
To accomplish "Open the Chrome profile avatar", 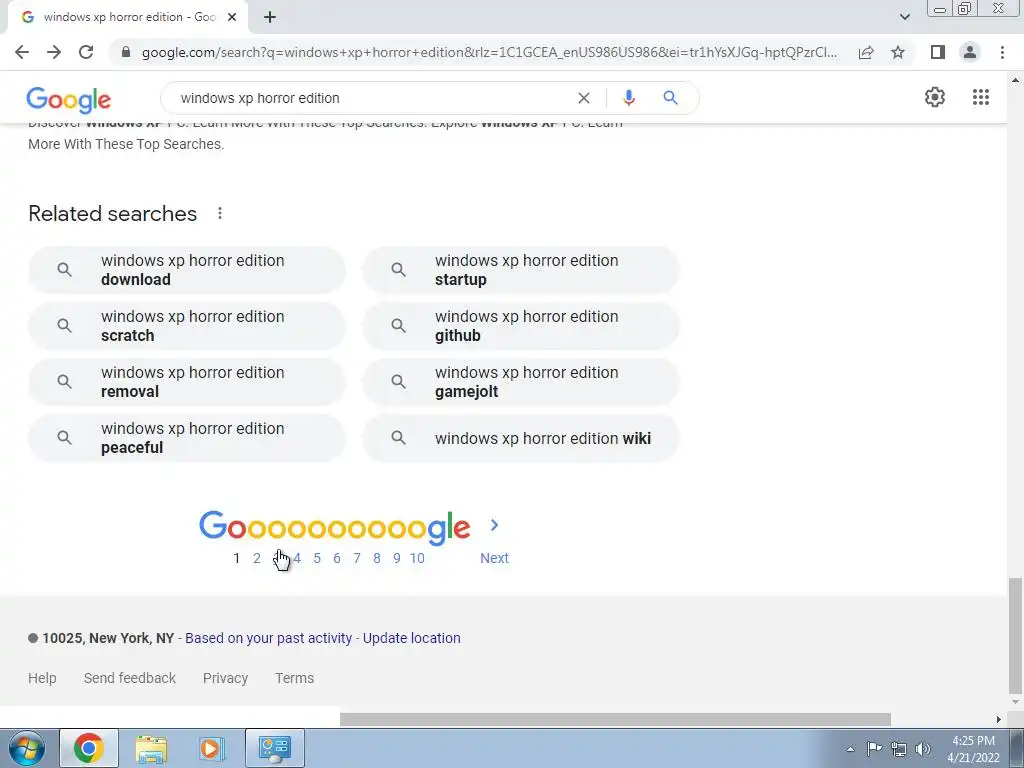I will pyautogui.click(x=970, y=52).
